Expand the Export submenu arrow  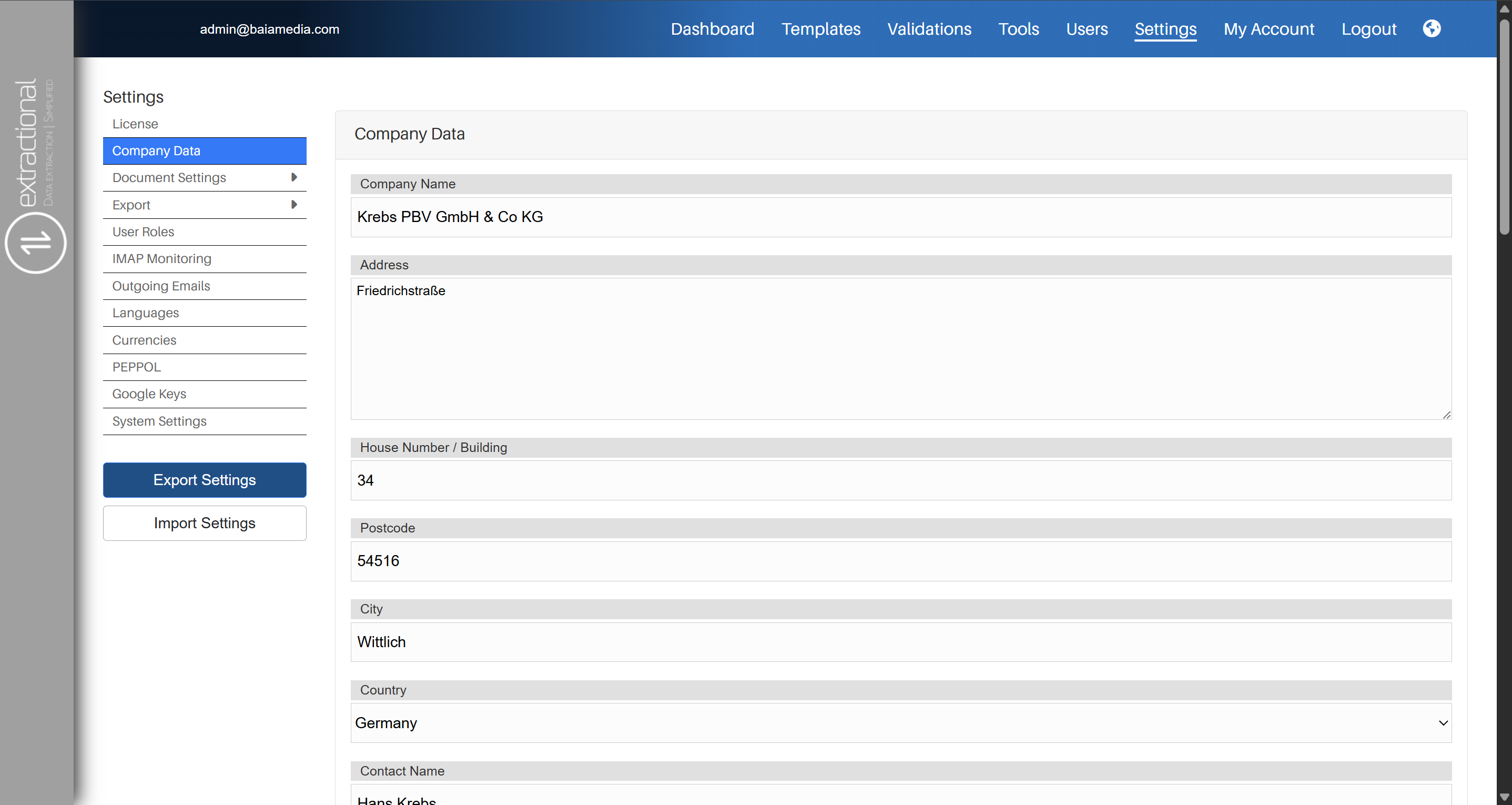[294, 204]
